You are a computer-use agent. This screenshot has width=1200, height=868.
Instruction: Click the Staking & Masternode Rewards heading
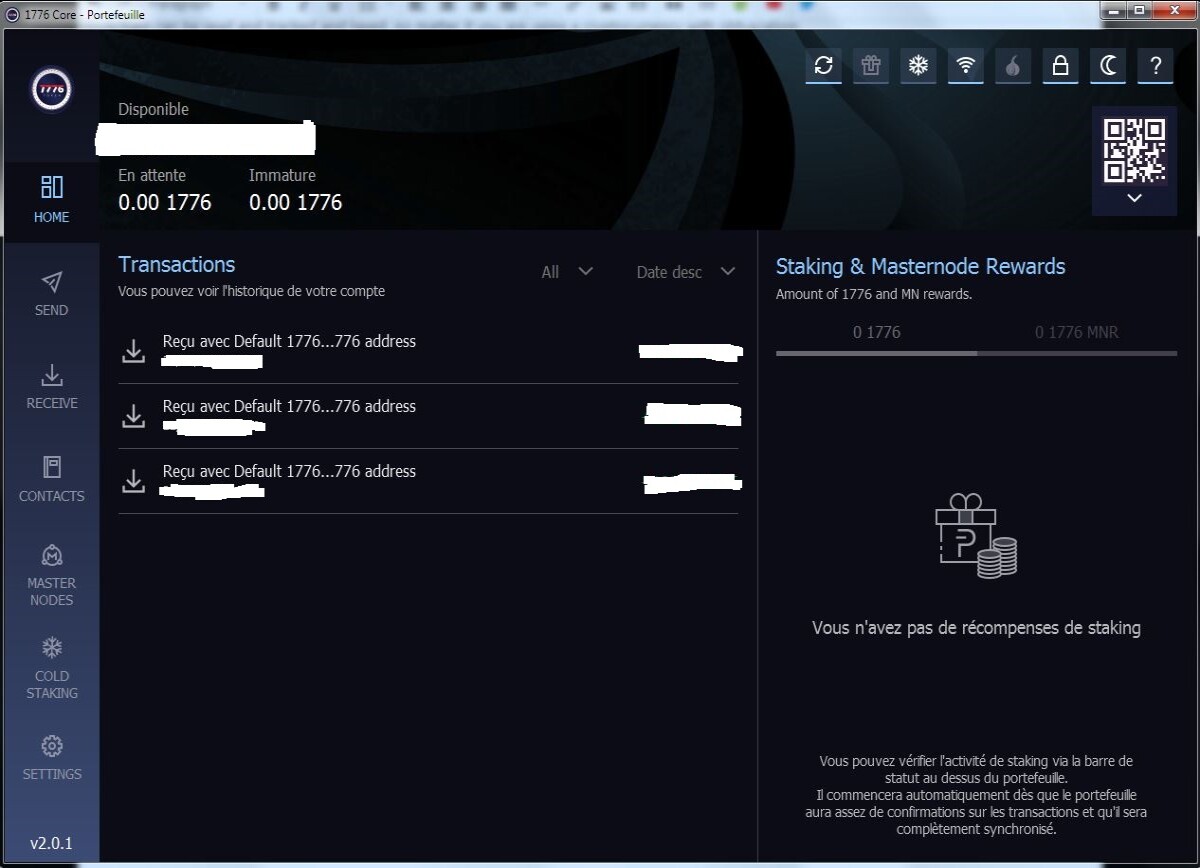pyautogui.click(x=920, y=267)
